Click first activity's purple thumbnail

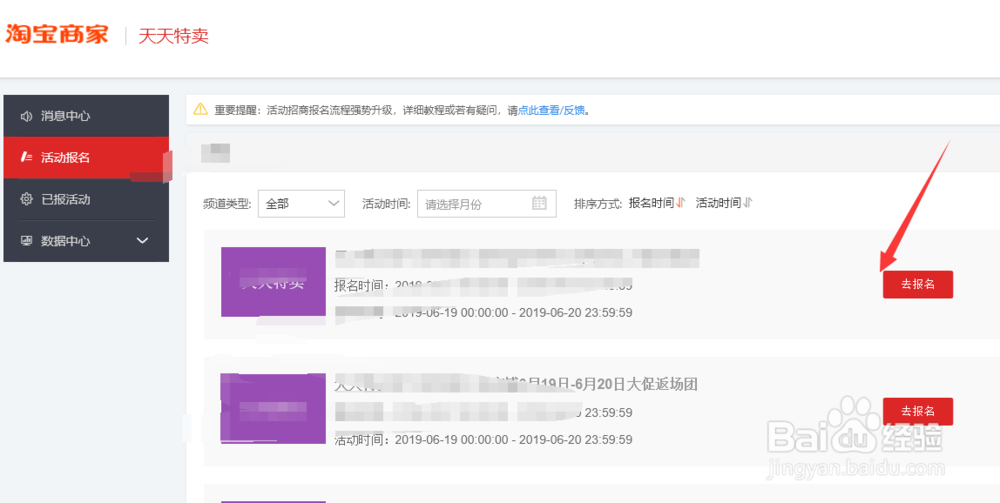click(273, 282)
